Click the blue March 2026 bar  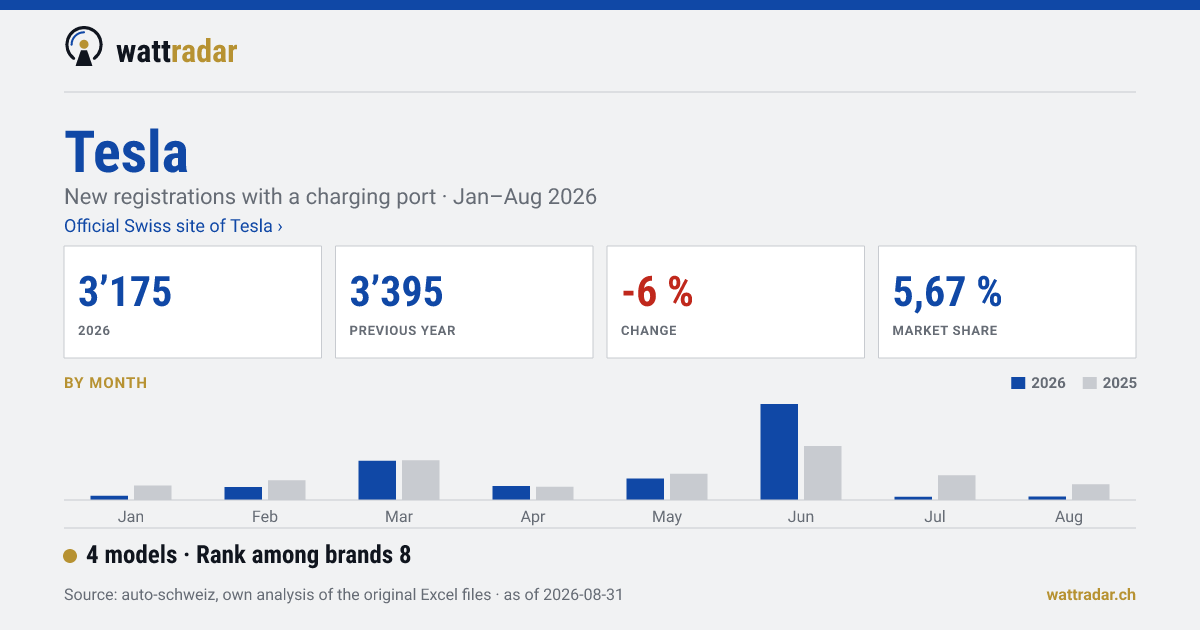377,480
